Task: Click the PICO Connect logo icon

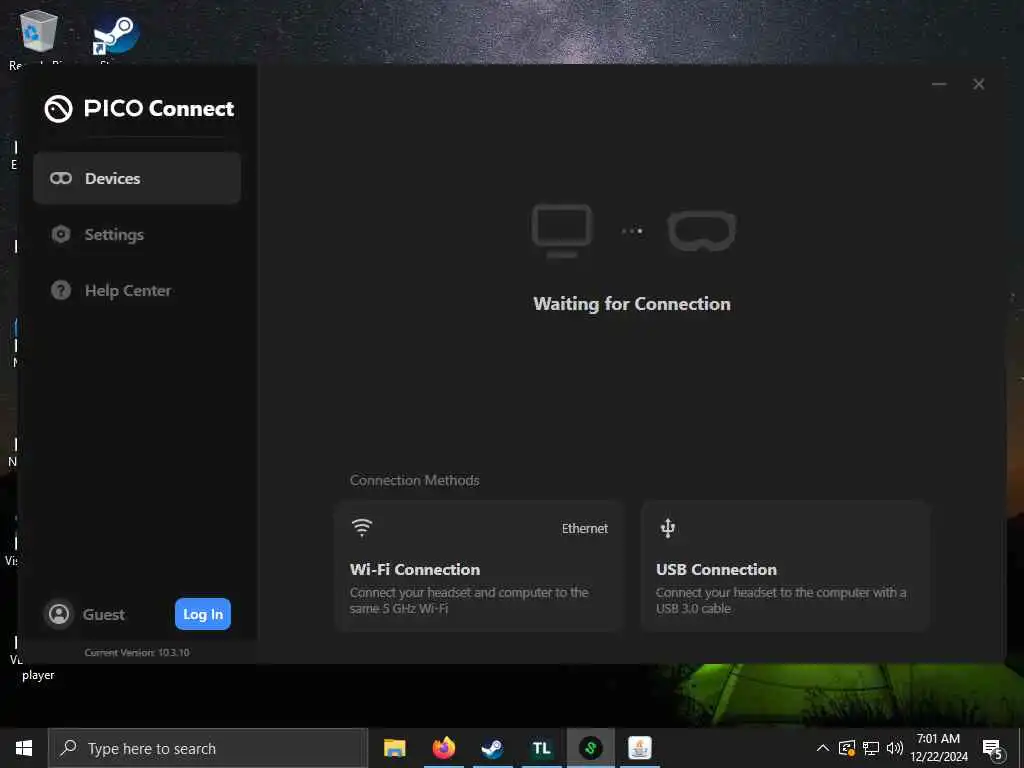Action: (58, 108)
